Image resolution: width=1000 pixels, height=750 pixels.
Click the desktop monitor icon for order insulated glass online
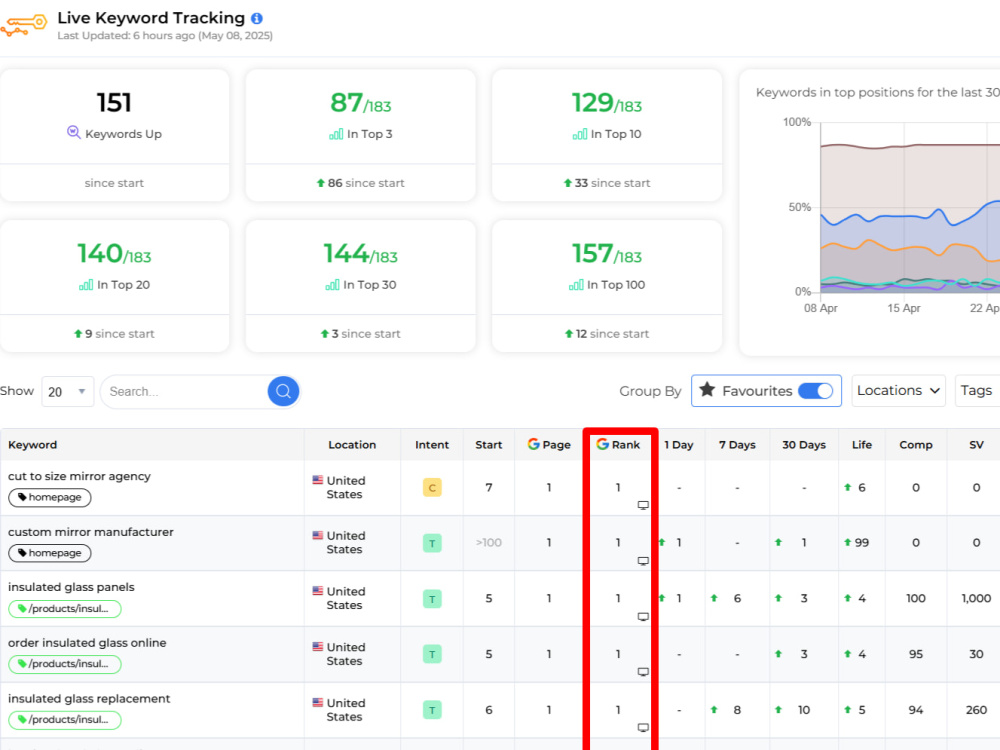pos(643,672)
